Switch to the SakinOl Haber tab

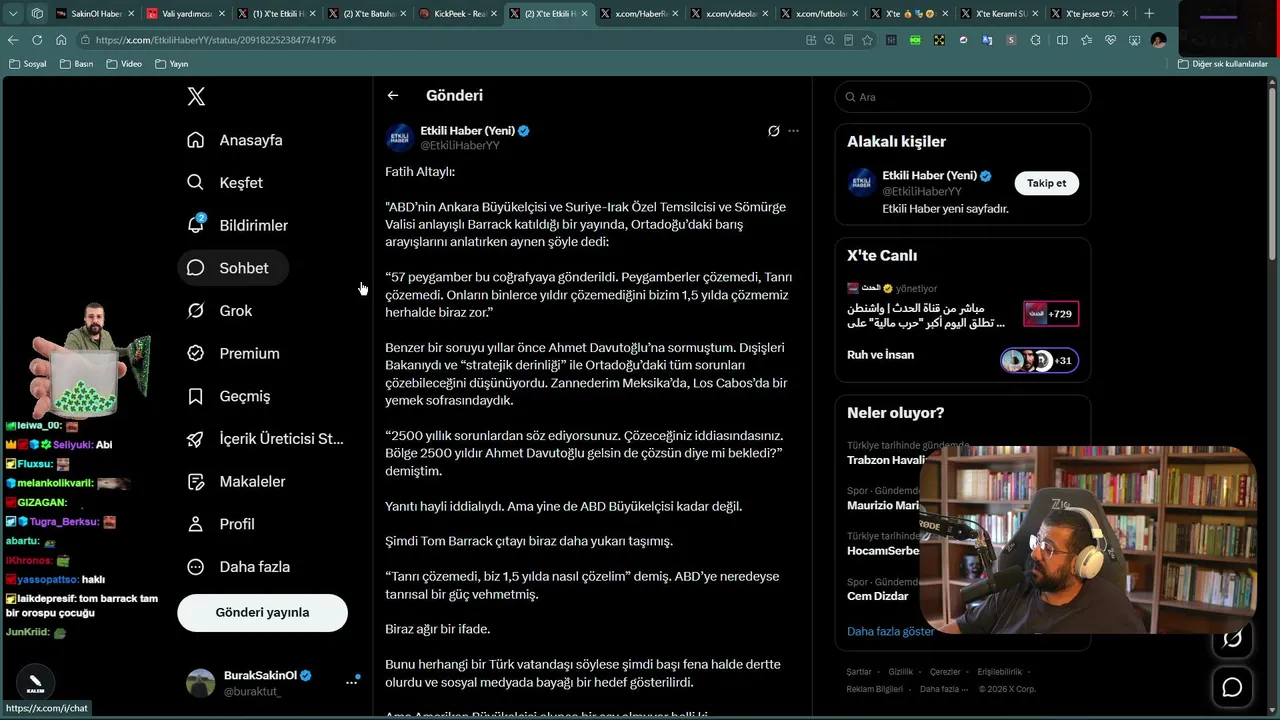96,14
